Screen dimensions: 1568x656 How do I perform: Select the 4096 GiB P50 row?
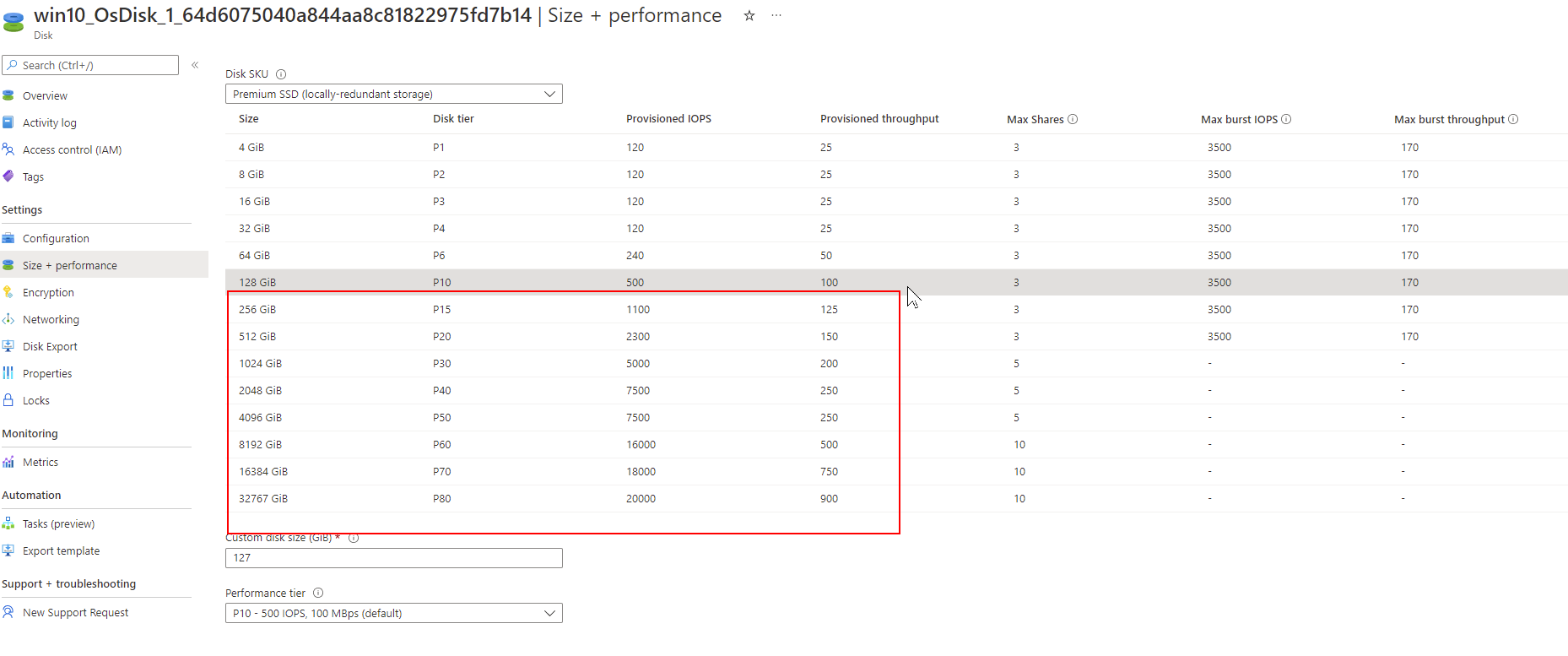coord(896,417)
